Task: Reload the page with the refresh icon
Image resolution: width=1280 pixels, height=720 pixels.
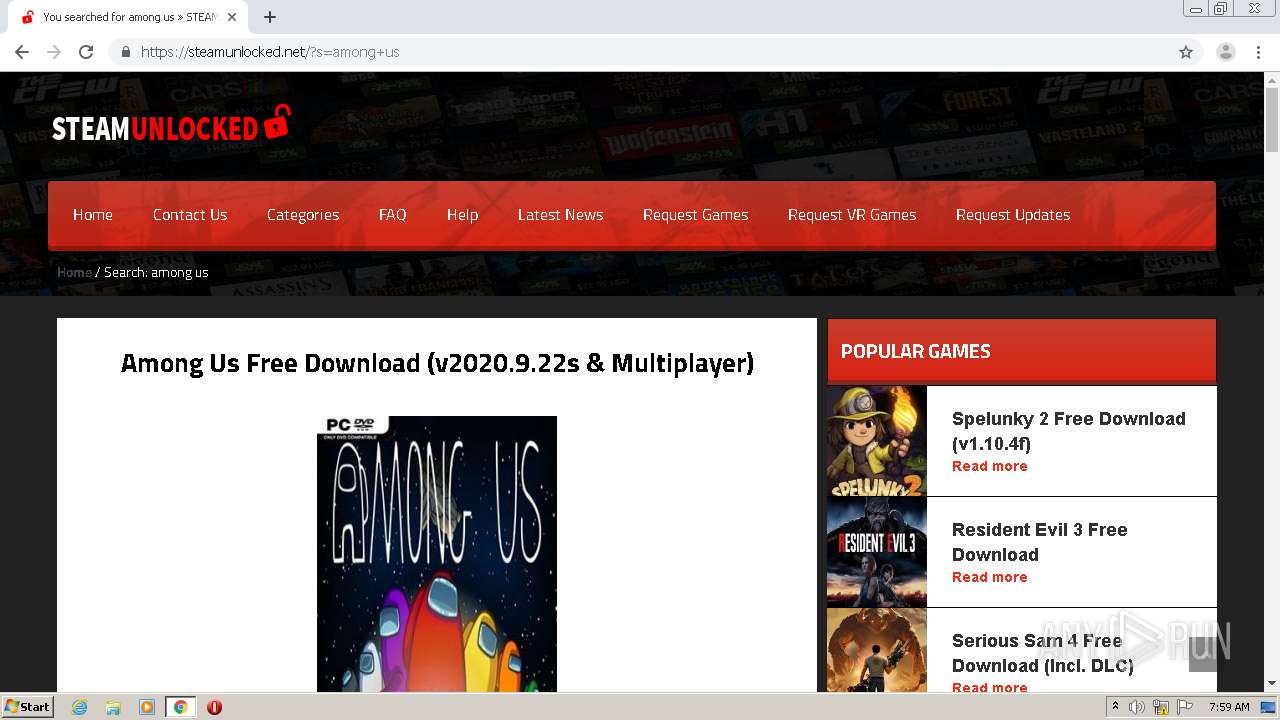Action: pyautogui.click(x=86, y=52)
